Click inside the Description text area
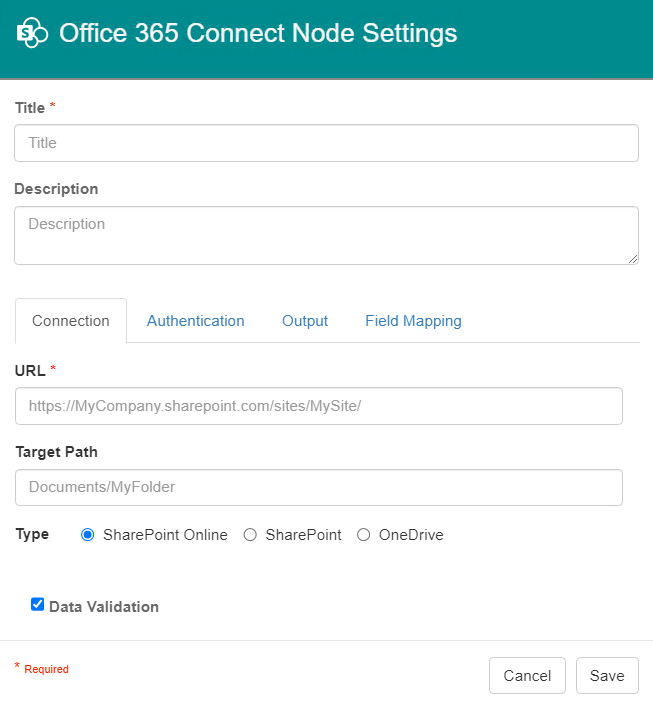Image resolution: width=653 pixels, height=709 pixels. click(x=326, y=236)
